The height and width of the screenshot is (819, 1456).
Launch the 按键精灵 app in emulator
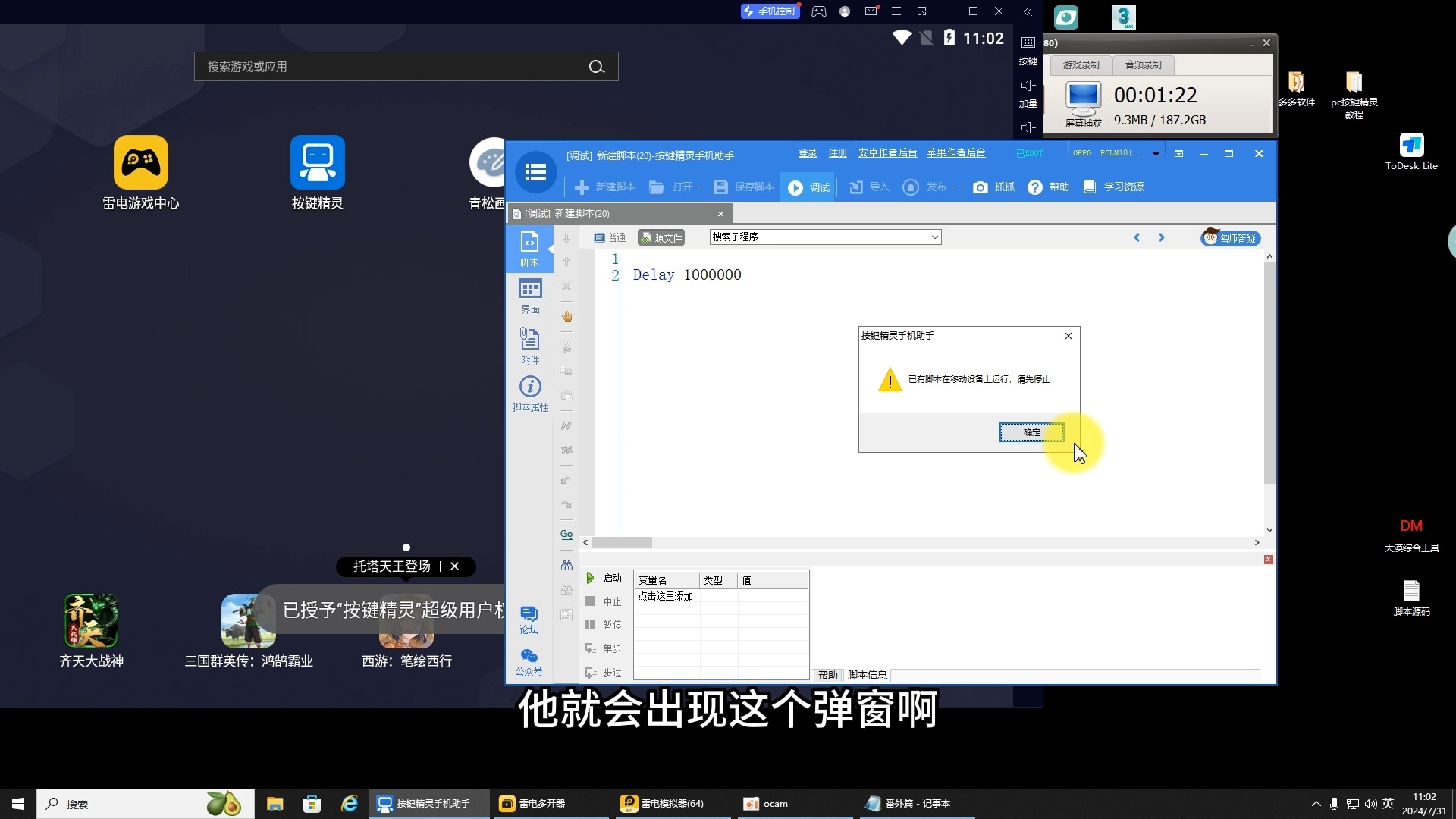coord(317,163)
